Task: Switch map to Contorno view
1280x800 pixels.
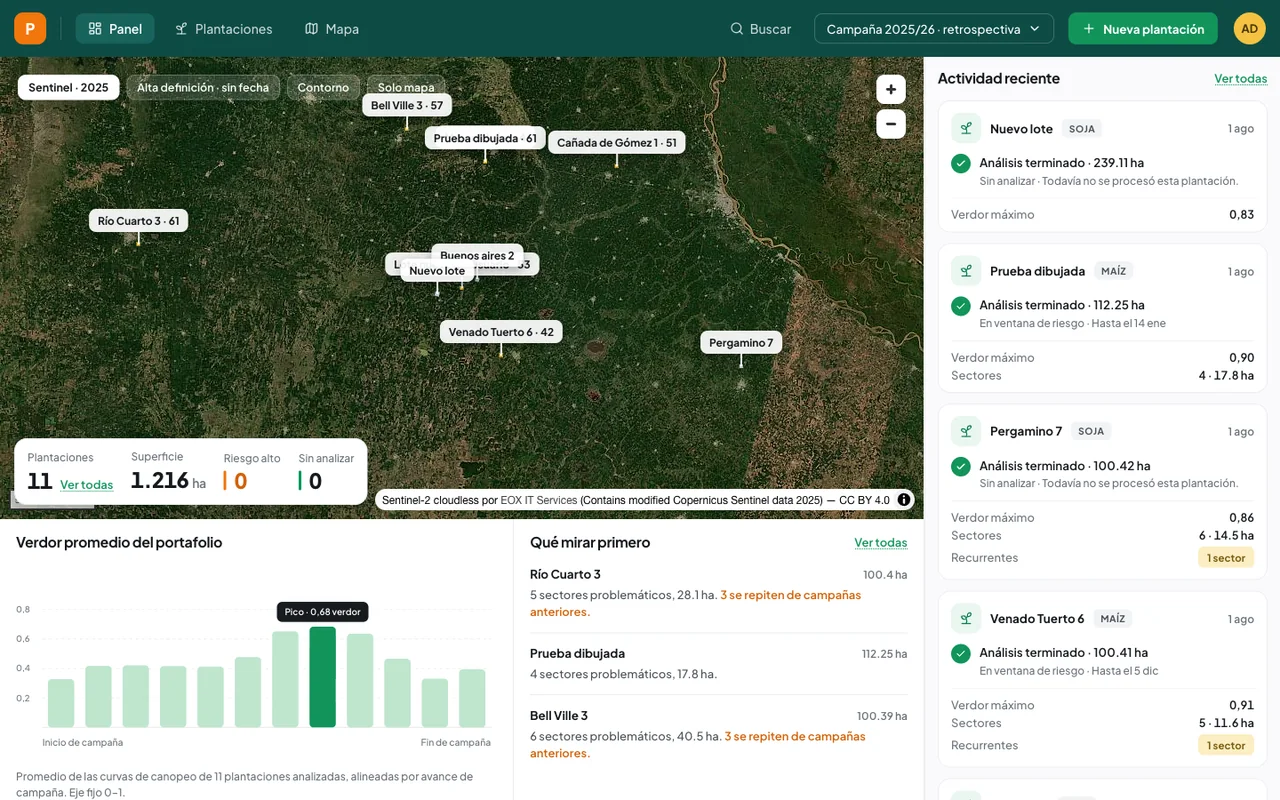Action: 323,88
